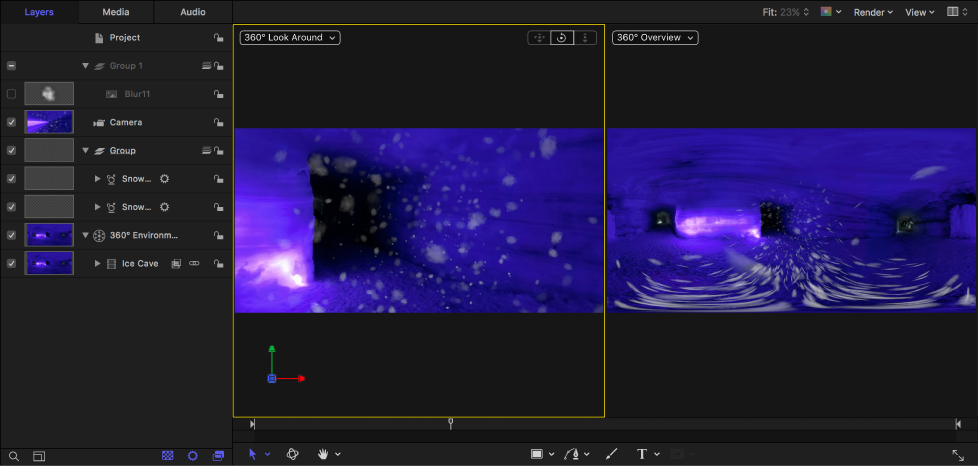Click the layers list layout icon near search
This screenshot has height=466, width=978.
[39, 457]
